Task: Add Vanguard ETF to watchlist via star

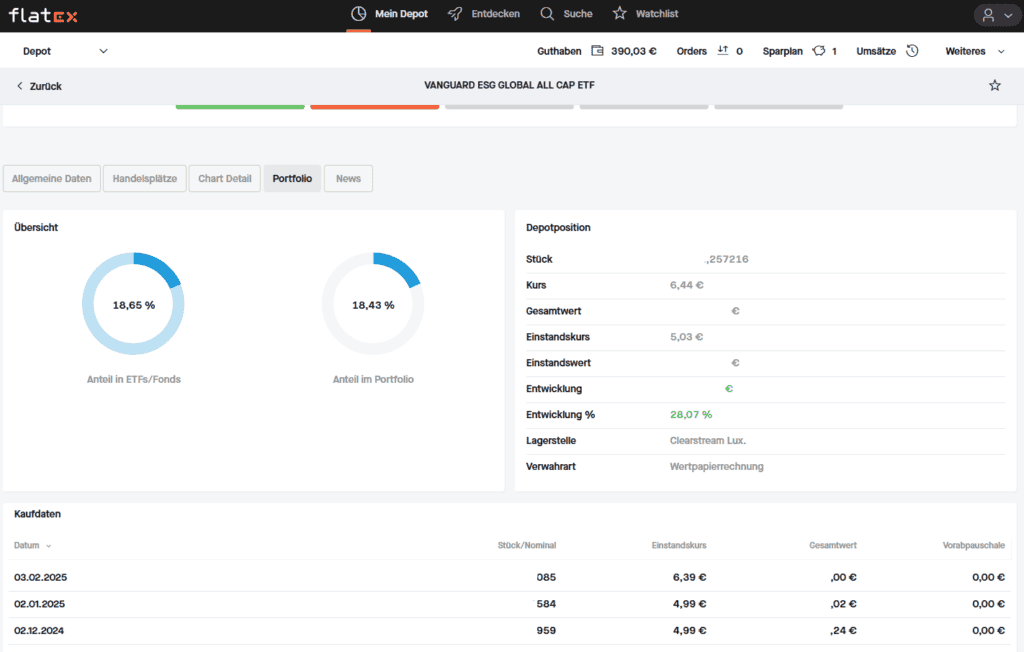Action: click(995, 86)
